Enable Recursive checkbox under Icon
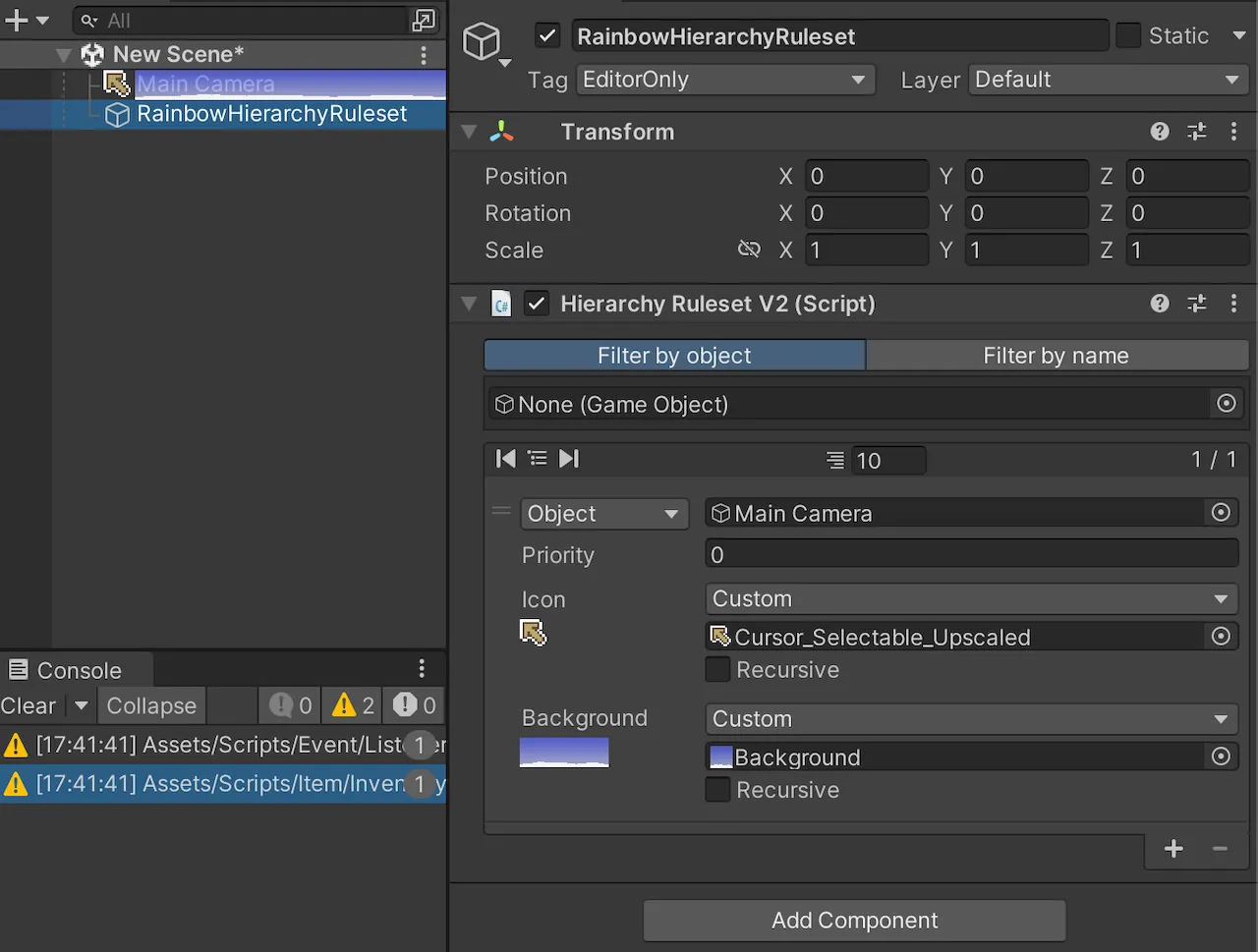This screenshot has width=1258, height=952. pyautogui.click(x=718, y=670)
